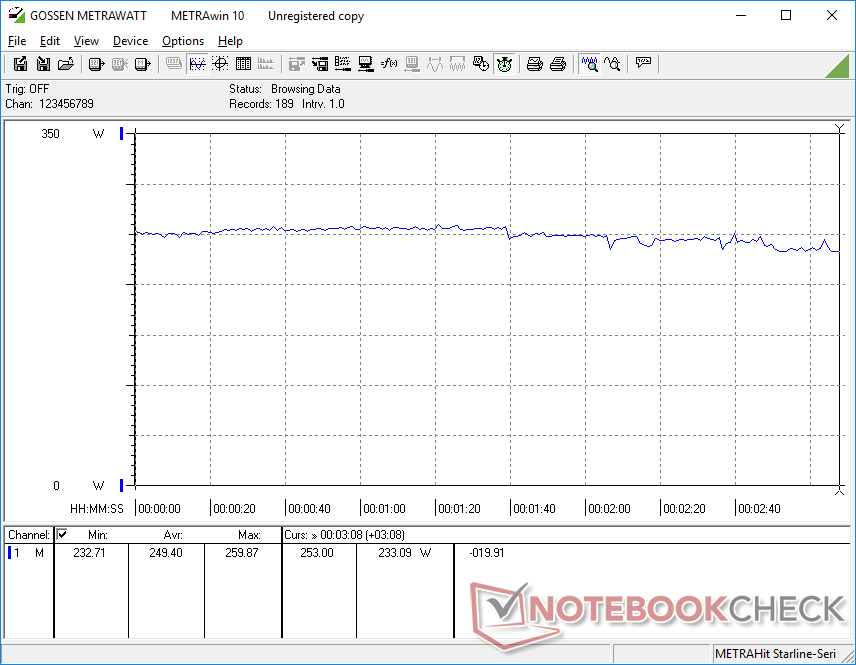Switch to the data table view icon
The height and width of the screenshot is (665, 856).
tap(243, 64)
